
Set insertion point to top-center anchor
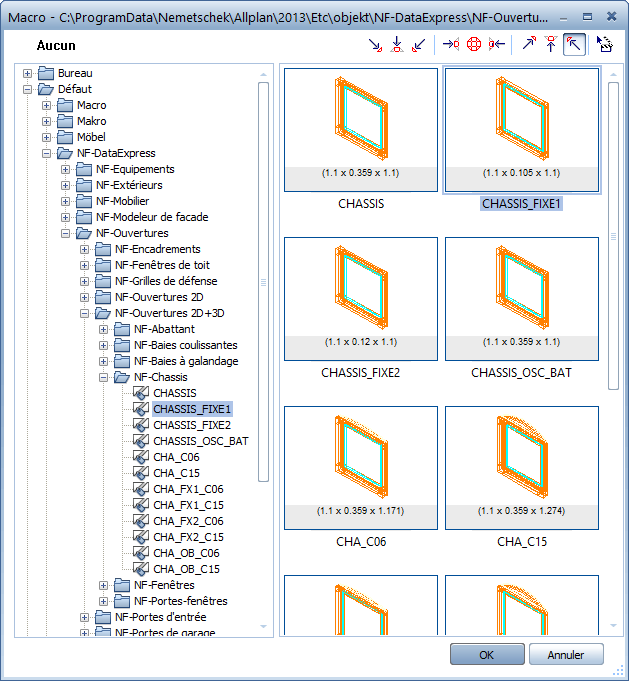(x=551, y=44)
